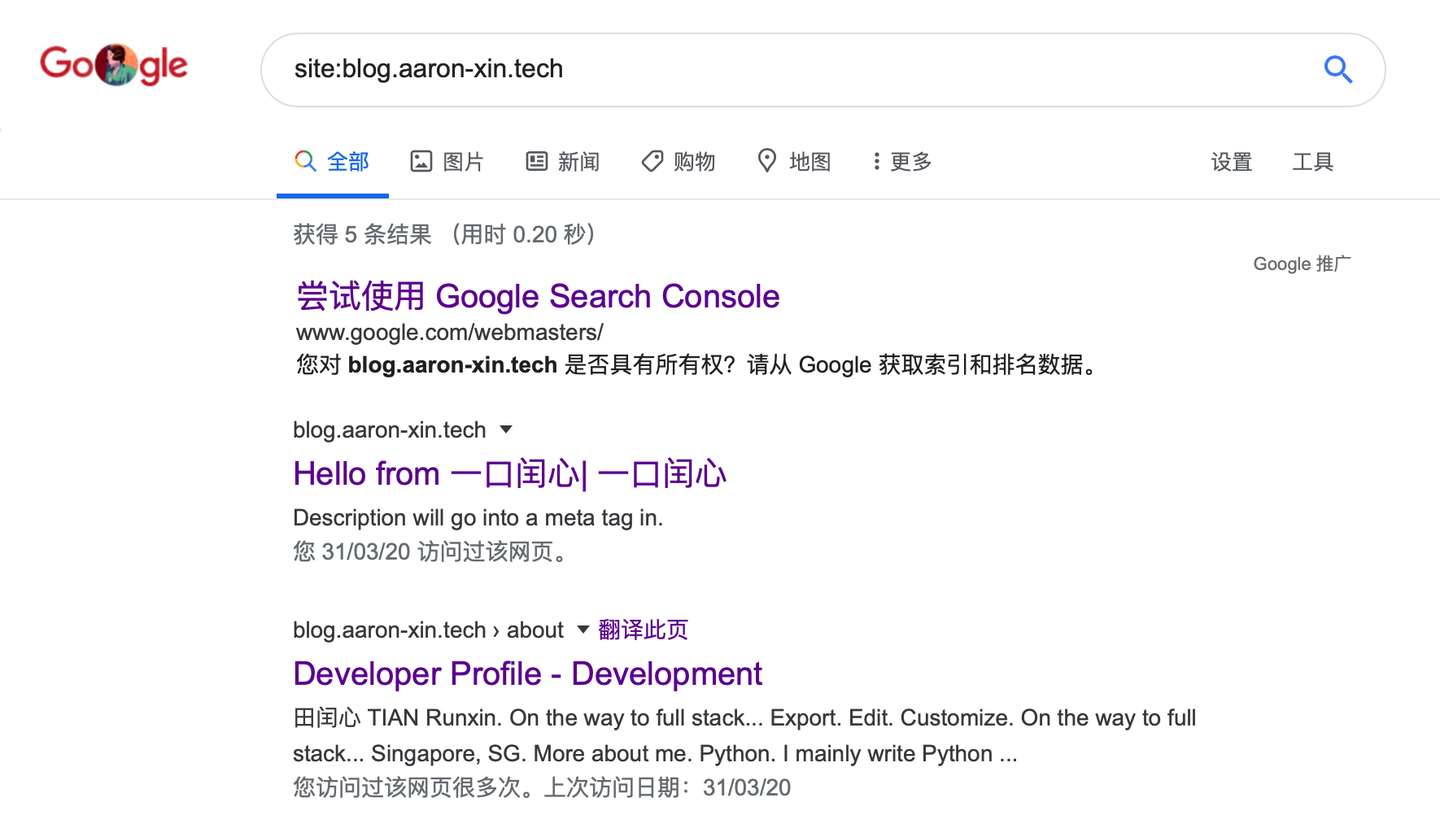Open the 设置 menu
1440x828 pixels.
(x=1231, y=162)
